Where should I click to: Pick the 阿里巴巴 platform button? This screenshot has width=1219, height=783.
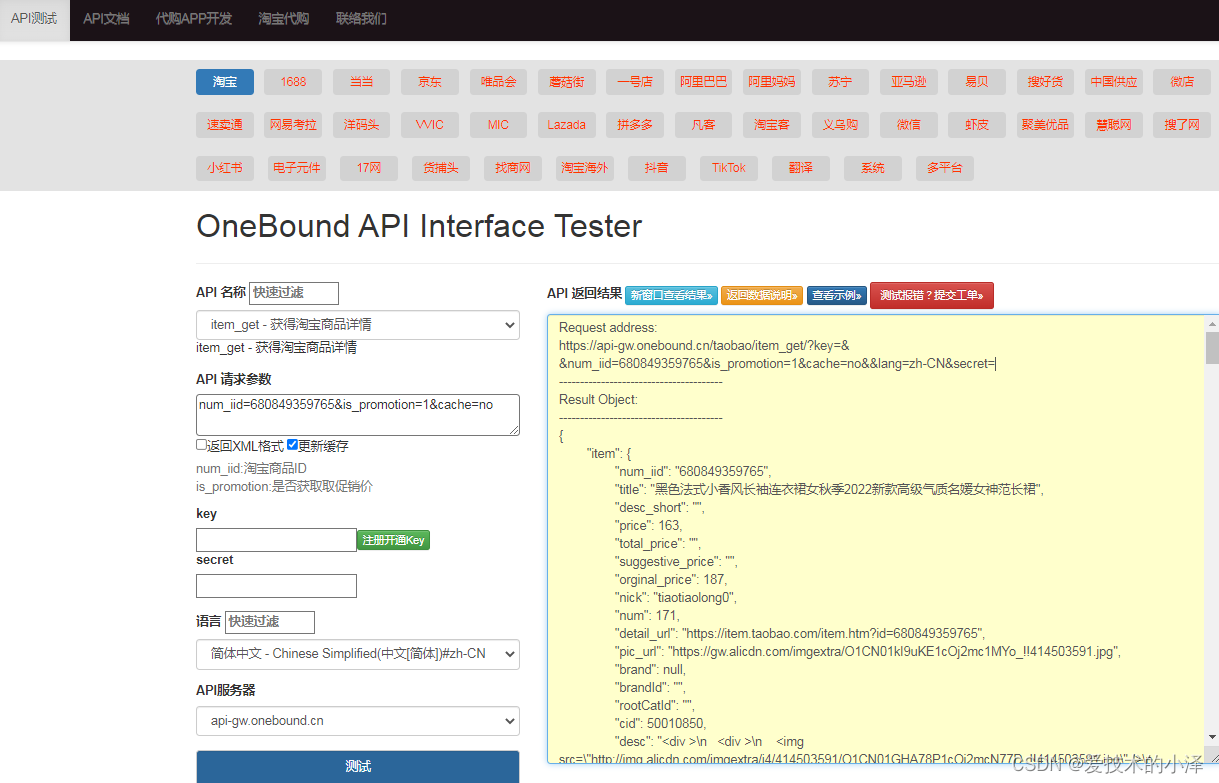point(704,82)
